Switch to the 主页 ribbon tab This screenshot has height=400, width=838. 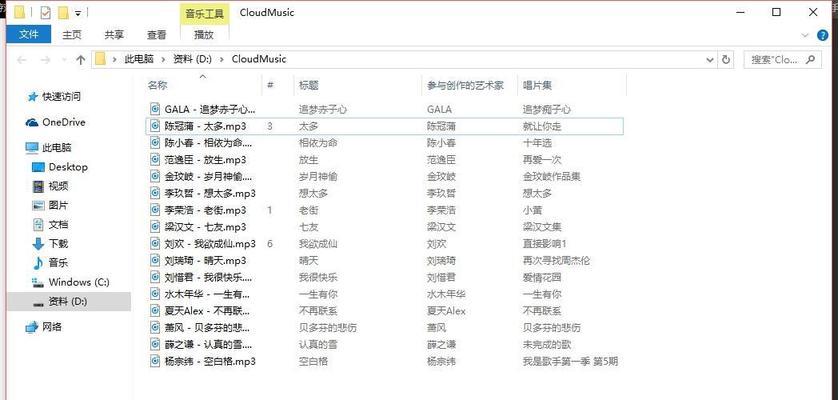[x=72, y=35]
